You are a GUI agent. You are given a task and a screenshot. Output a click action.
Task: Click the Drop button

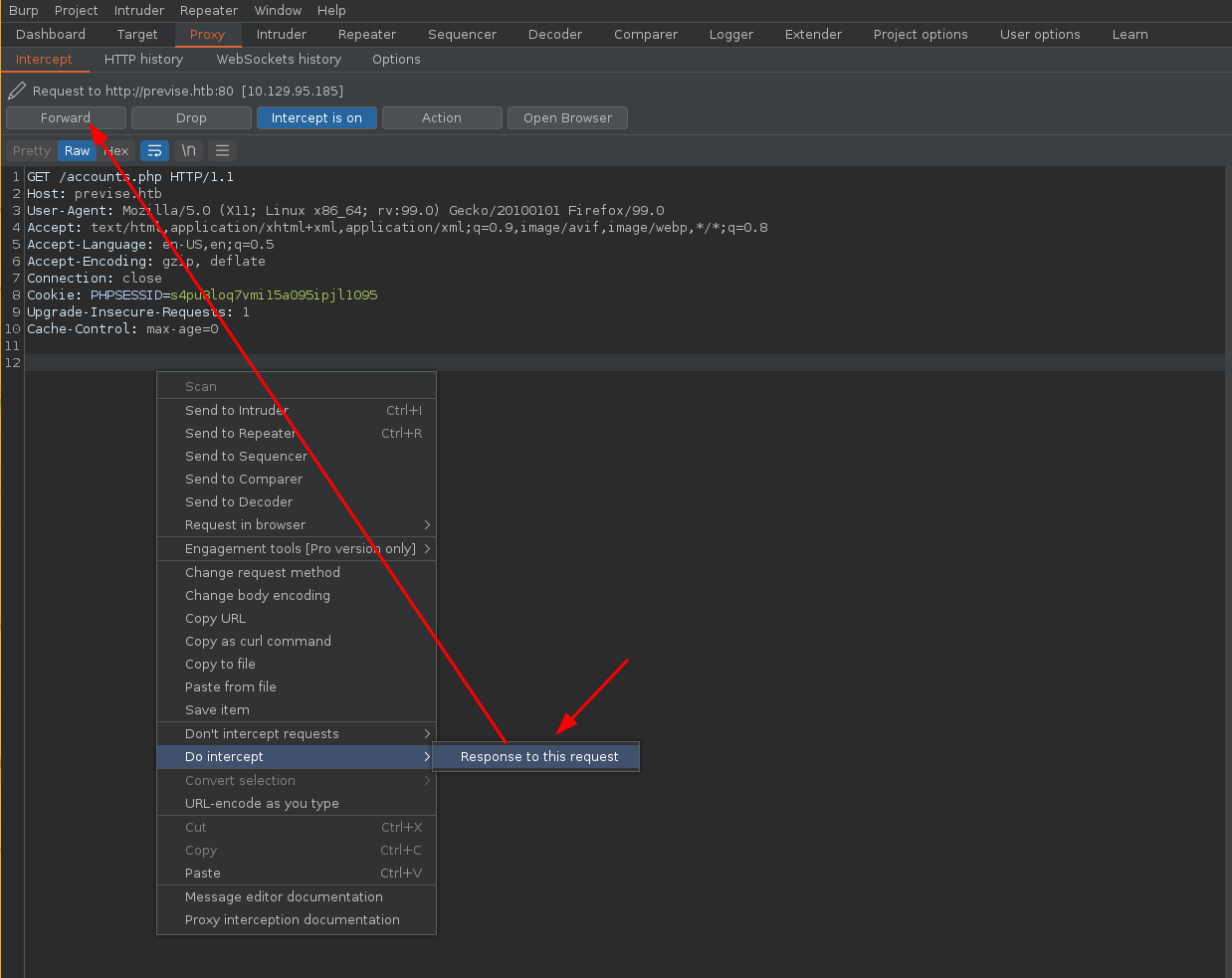[191, 118]
